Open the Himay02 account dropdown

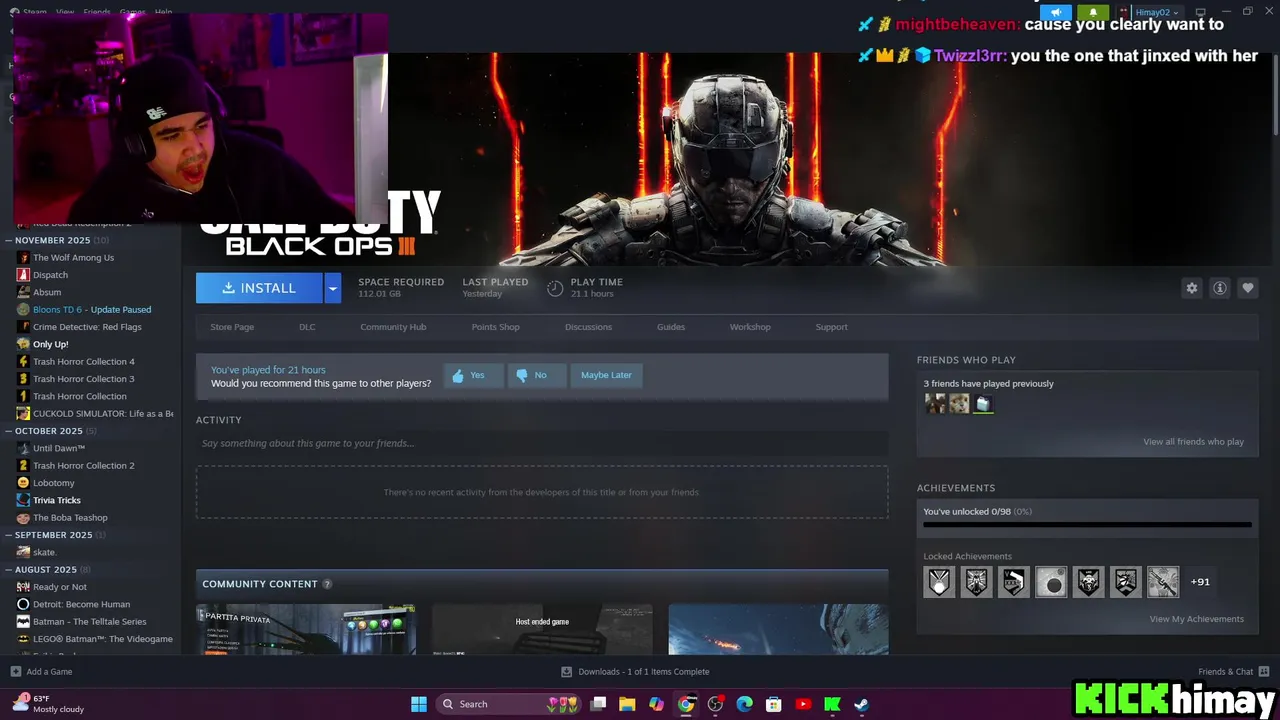point(1156,12)
